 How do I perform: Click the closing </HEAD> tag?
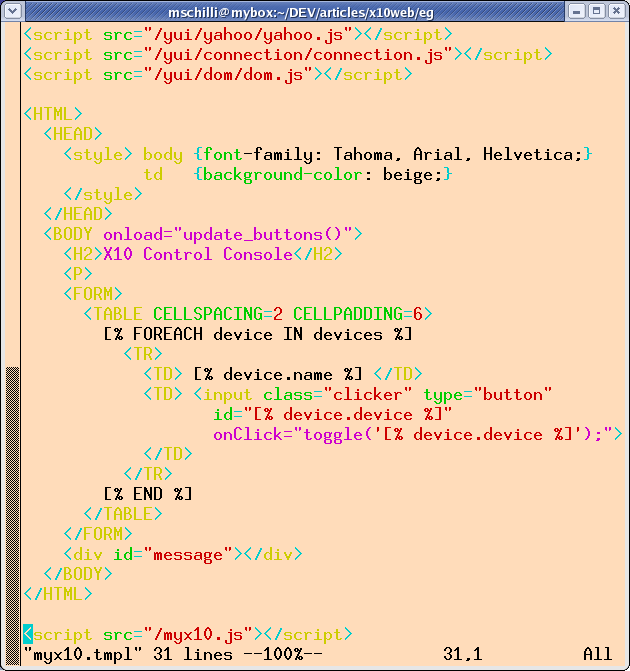click(x=78, y=214)
